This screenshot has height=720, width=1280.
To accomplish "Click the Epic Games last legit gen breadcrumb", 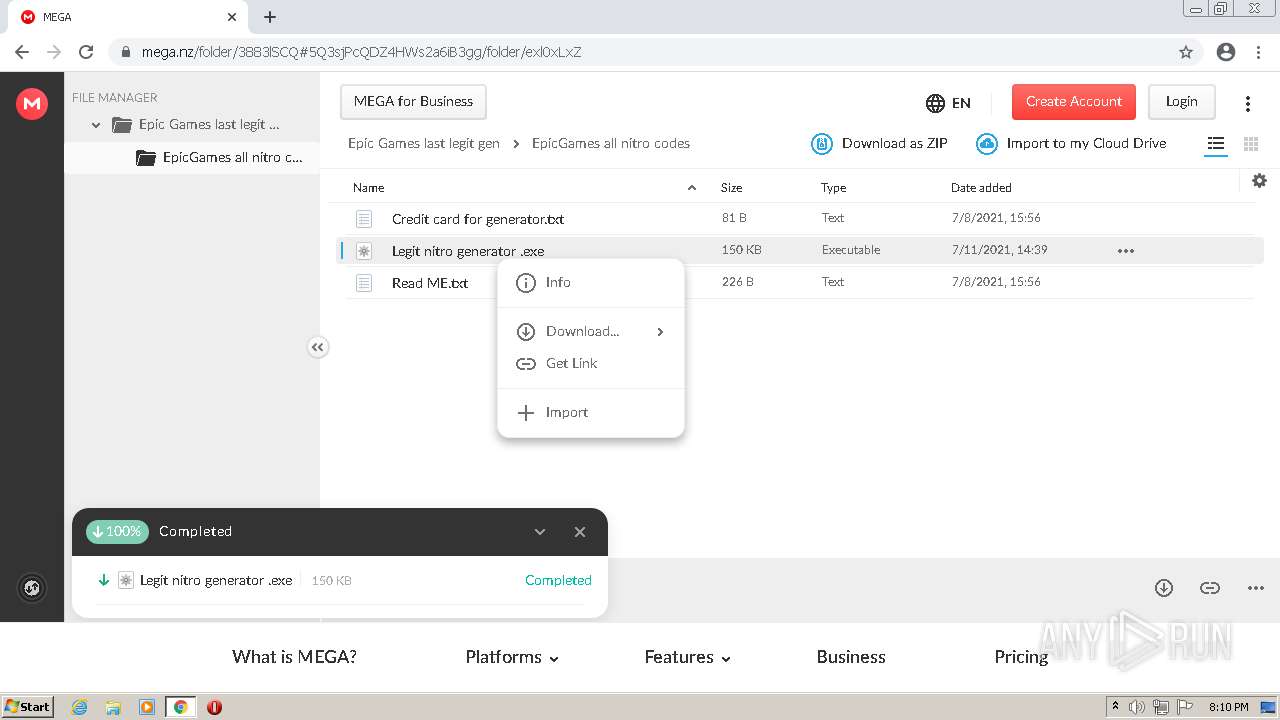I will click(424, 143).
